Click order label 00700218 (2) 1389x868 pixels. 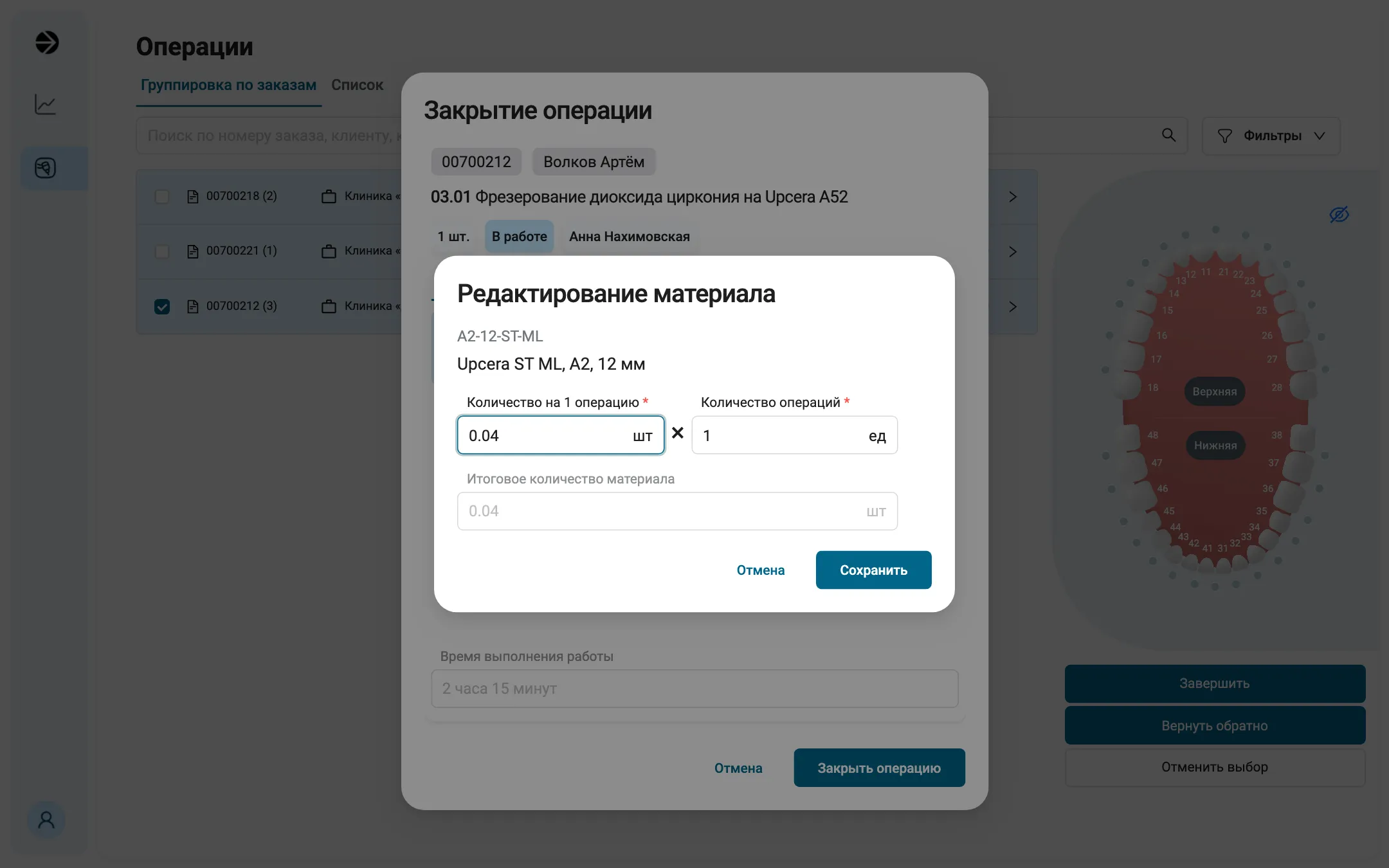pyautogui.click(x=241, y=196)
